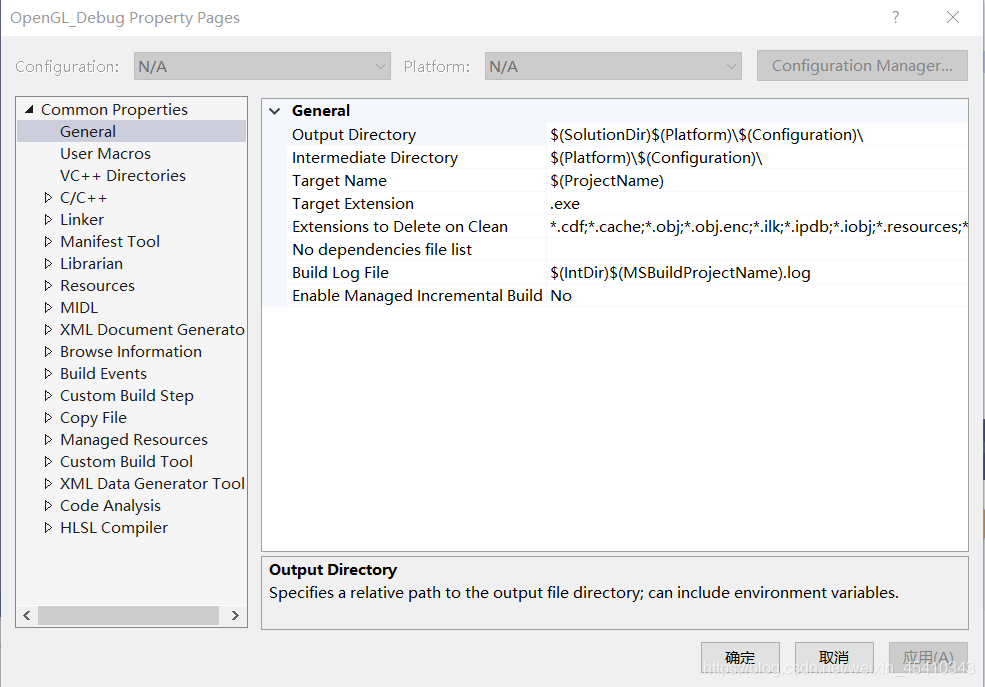Open the Configuration dropdown

pos(262,66)
